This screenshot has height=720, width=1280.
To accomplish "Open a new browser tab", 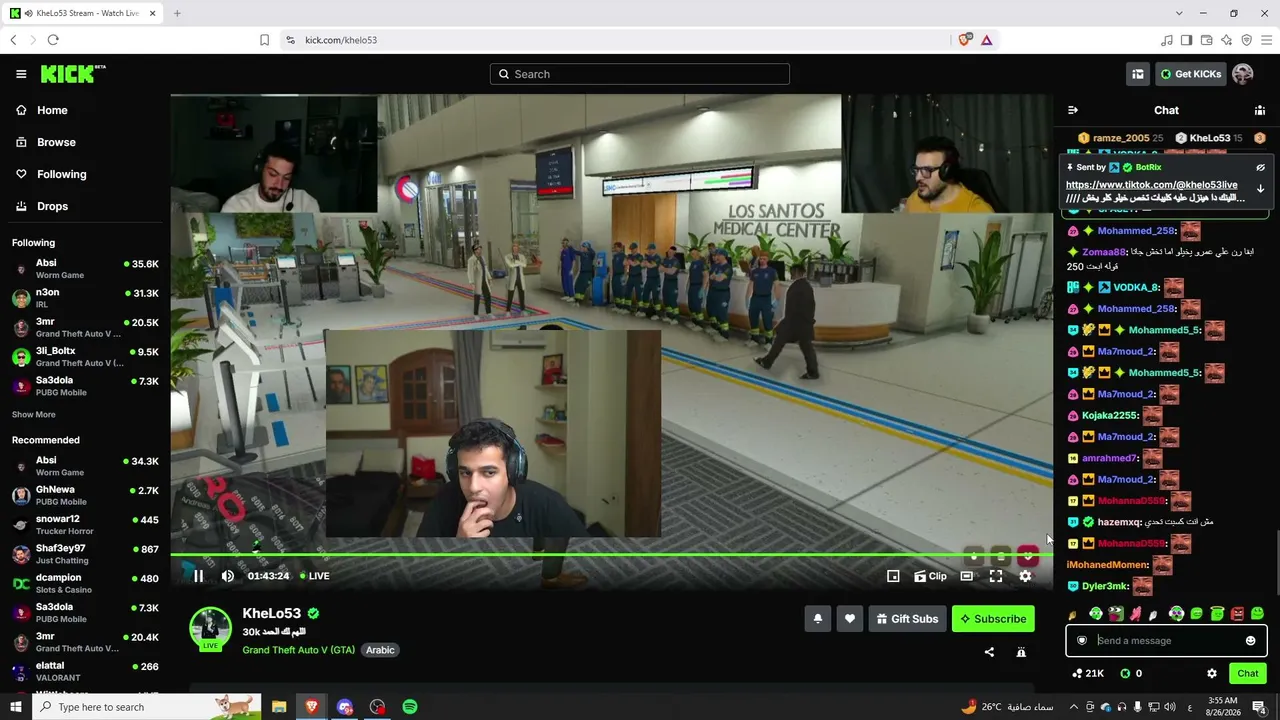I will tap(177, 13).
